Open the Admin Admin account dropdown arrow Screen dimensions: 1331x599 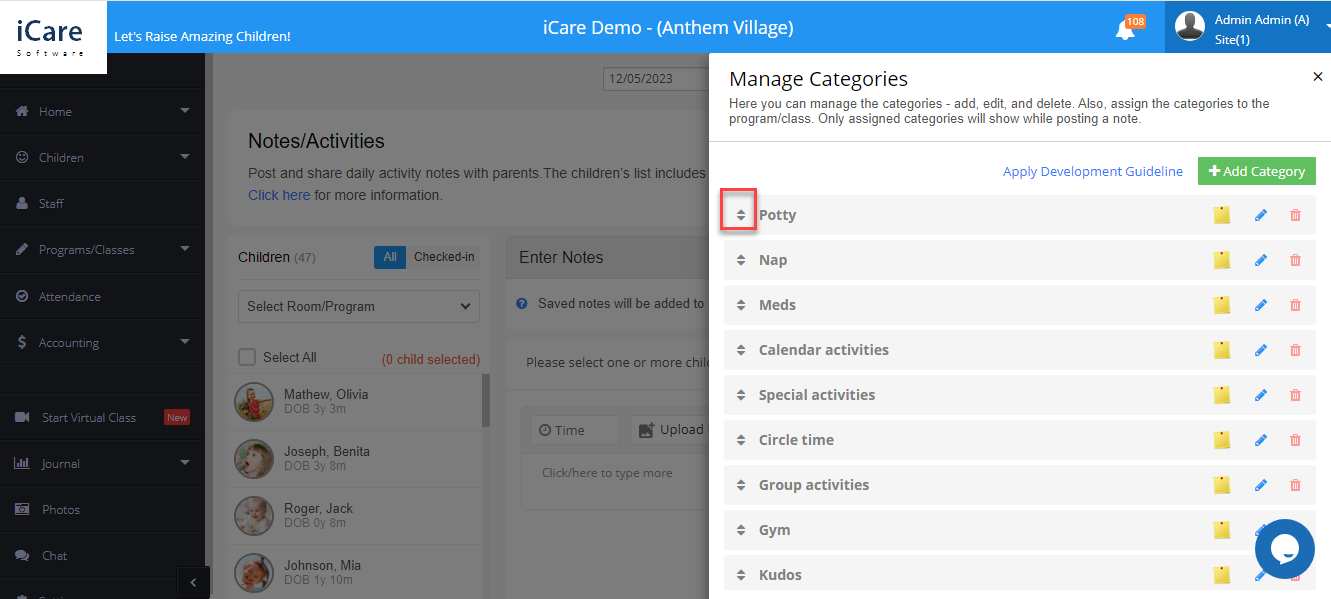pyautogui.click(x=1327, y=28)
